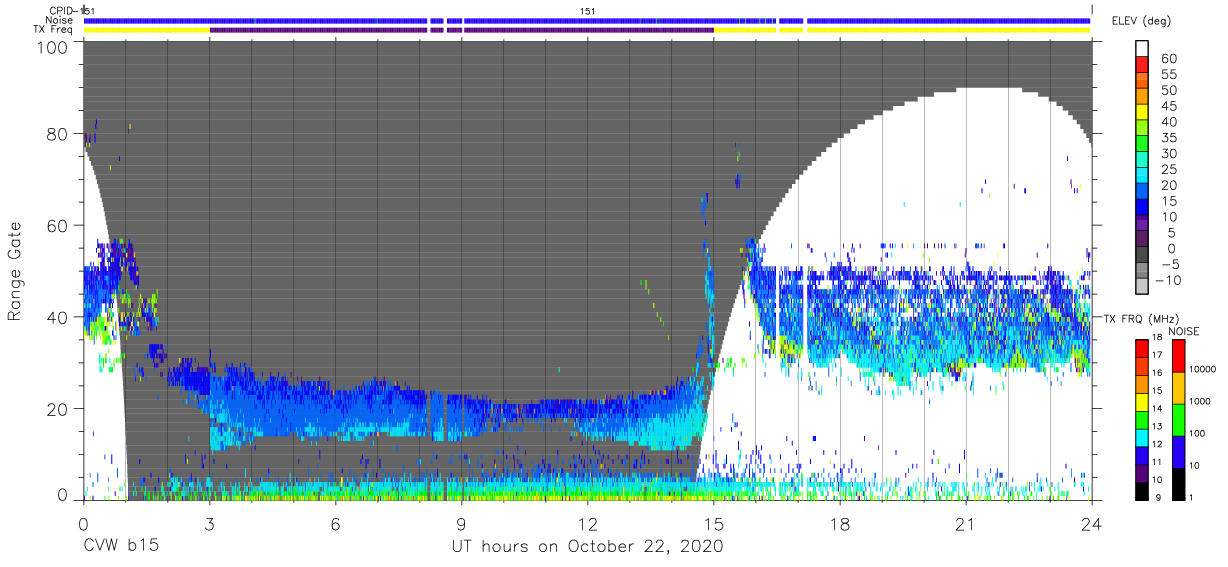This screenshot has width=1228, height=567.
Task: Click the purple segment of the TX Freq bar
Action: coord(461,30)
